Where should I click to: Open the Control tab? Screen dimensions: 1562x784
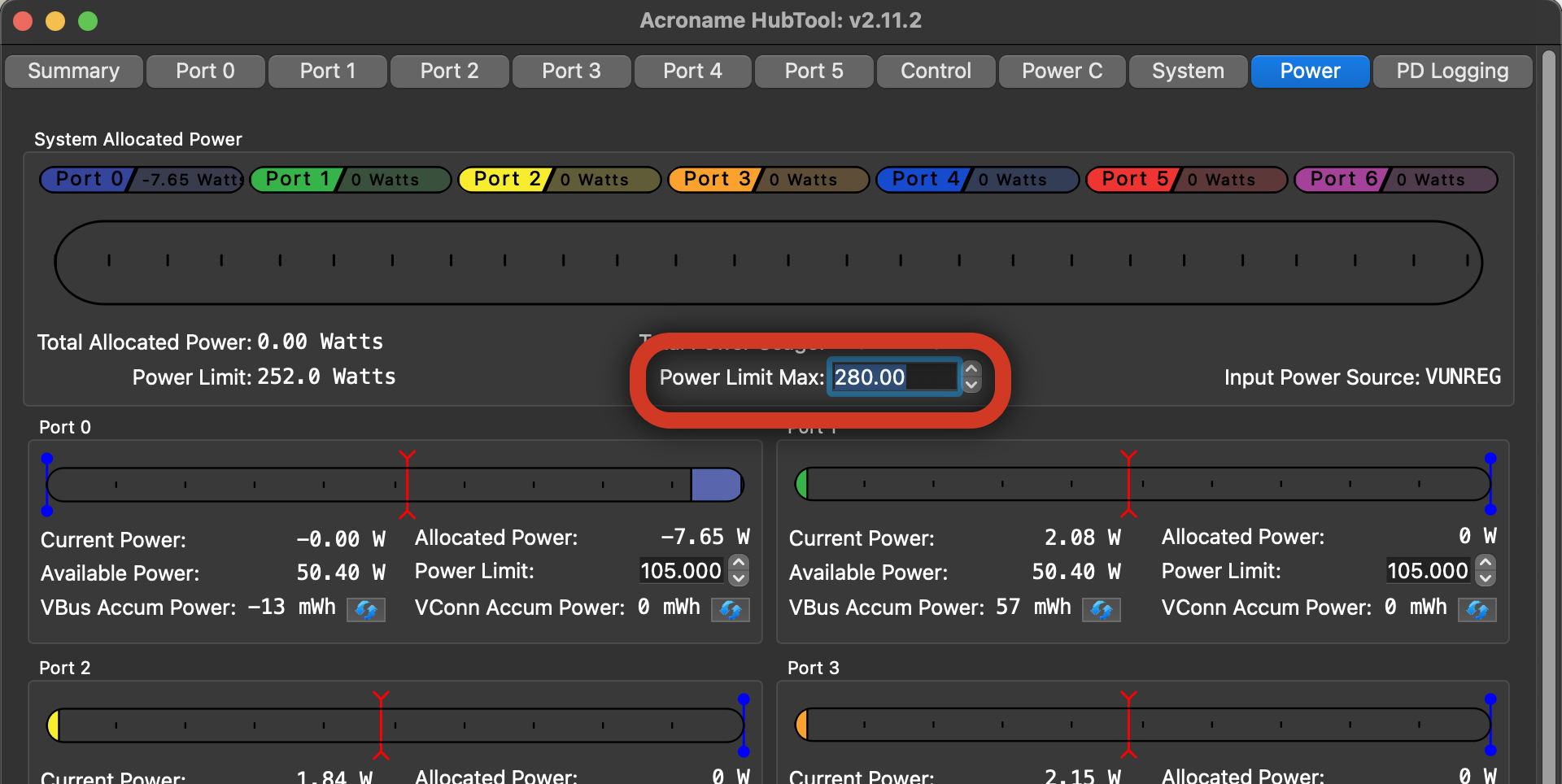click(x=936, y=71)
